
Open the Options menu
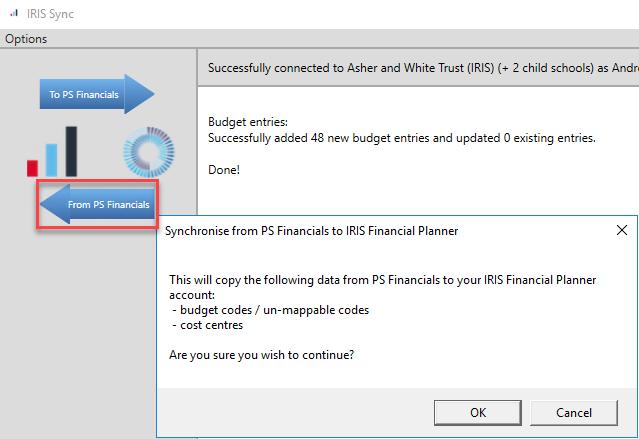point(26,39)
